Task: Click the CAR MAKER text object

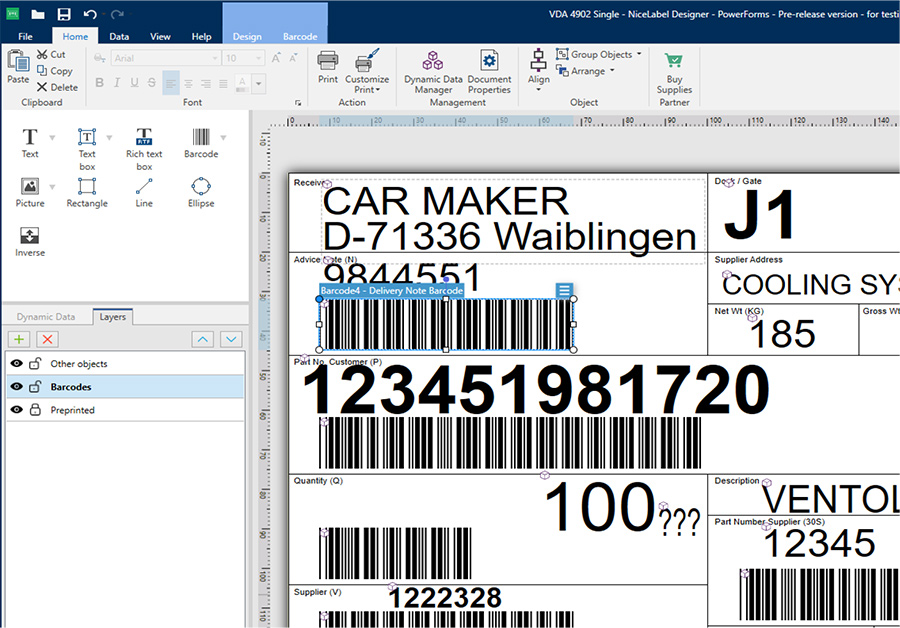Action: pyautogui.click(x=445, y=201)
